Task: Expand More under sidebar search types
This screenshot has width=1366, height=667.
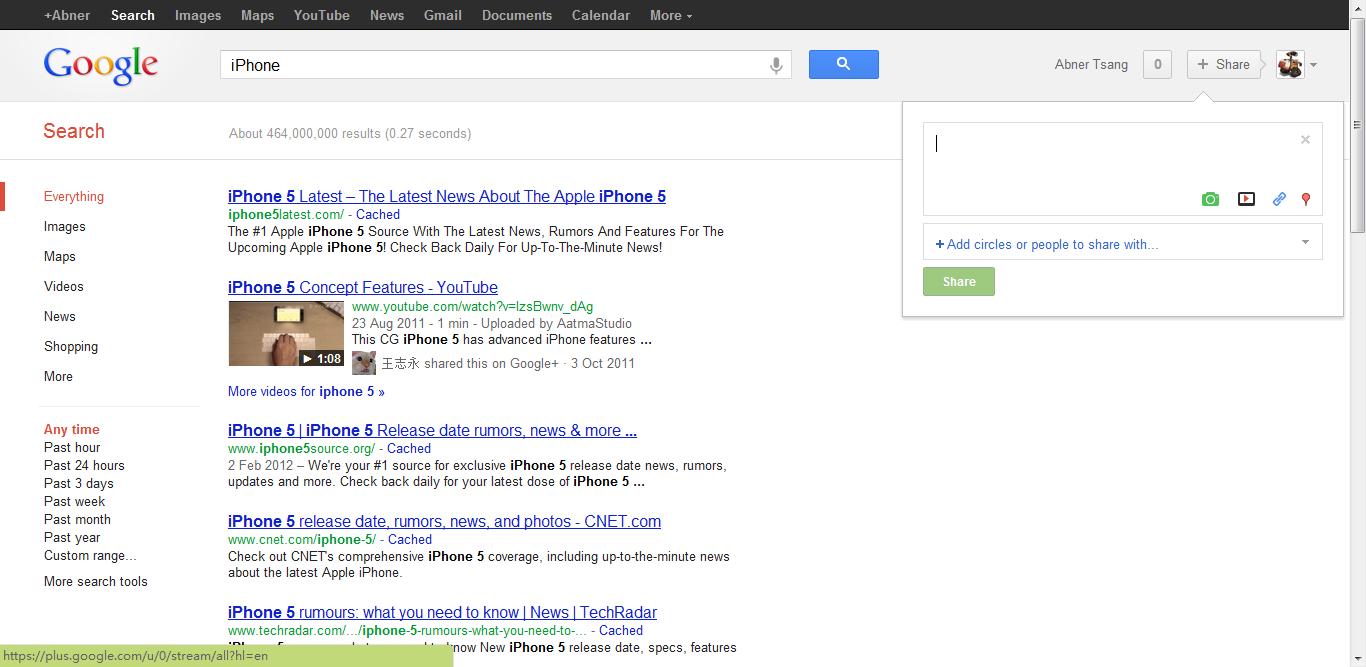Action: 58,376
